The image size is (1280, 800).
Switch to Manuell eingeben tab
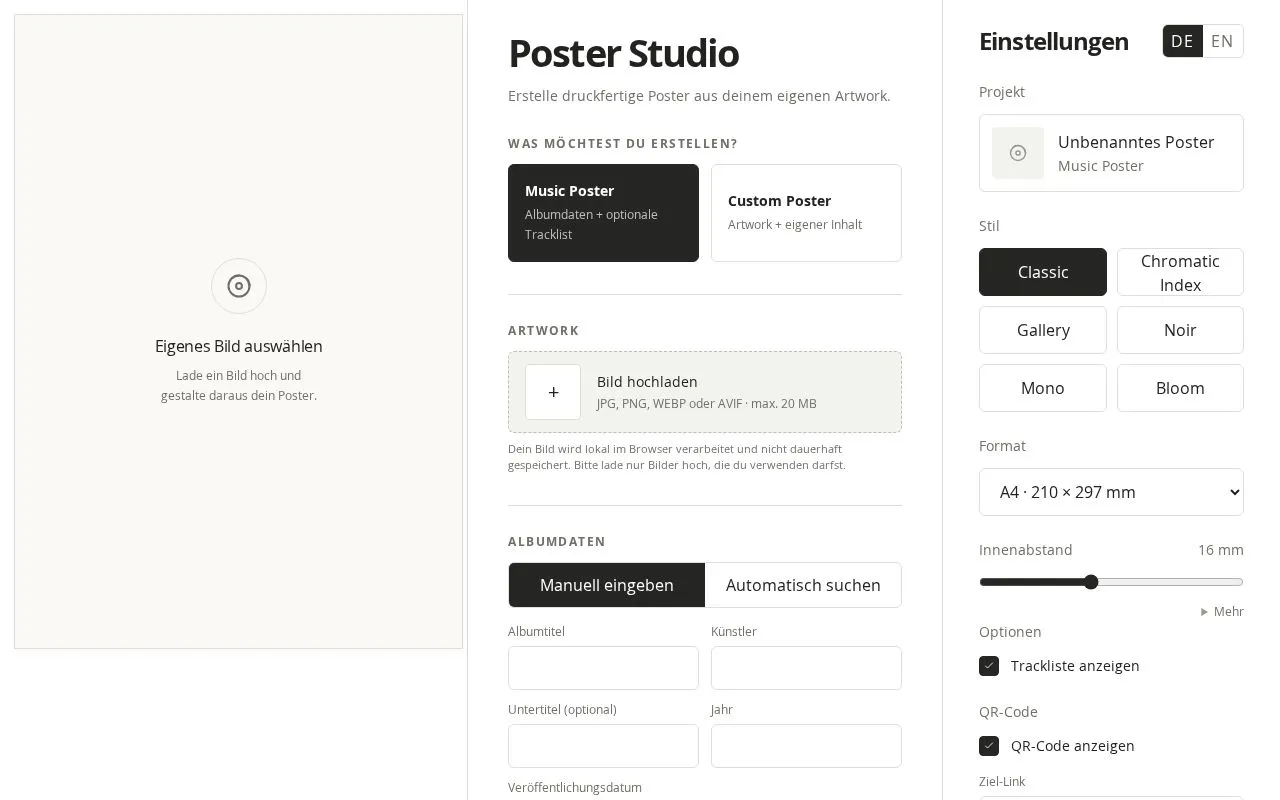tap(607, 585)
